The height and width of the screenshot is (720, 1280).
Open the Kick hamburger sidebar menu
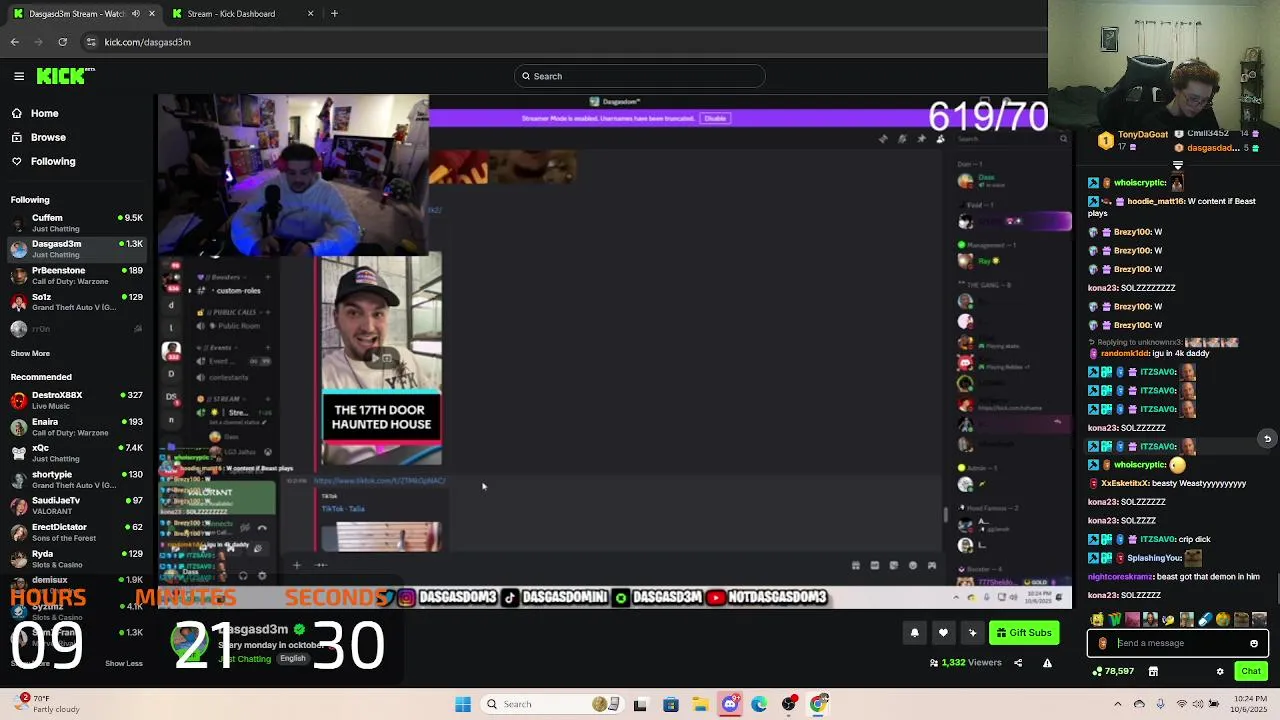point(19,76)
